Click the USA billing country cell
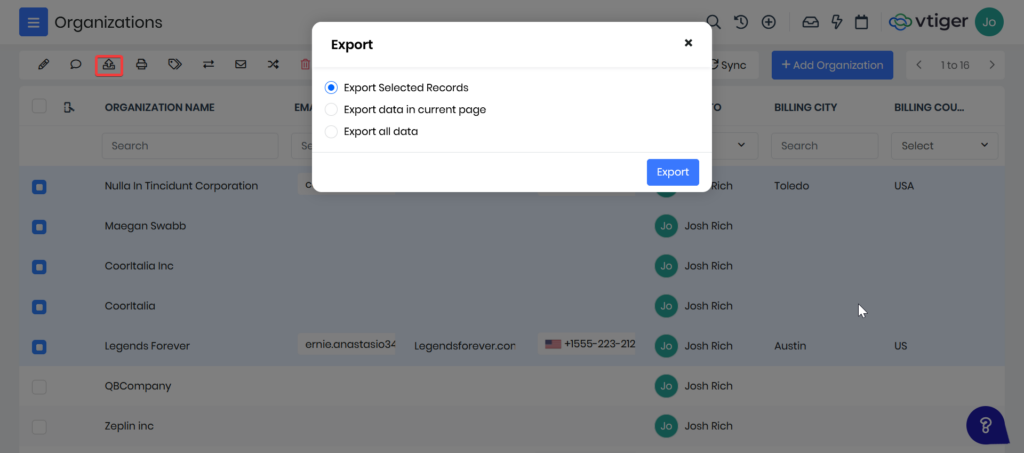 [904, 186]
